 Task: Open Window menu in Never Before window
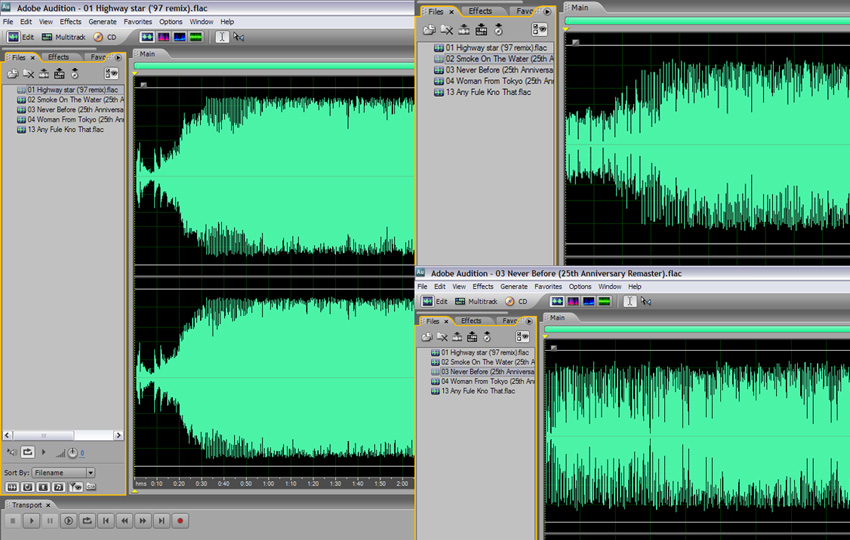click(610, 286)
